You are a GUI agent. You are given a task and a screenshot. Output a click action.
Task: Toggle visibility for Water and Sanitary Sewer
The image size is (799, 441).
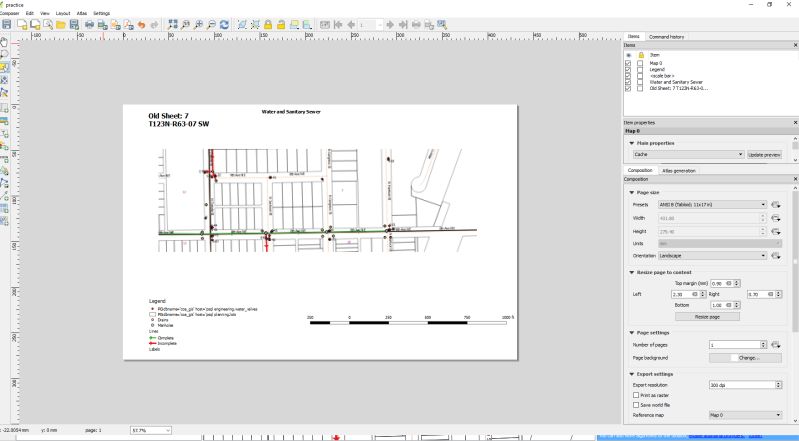point(628,82)
